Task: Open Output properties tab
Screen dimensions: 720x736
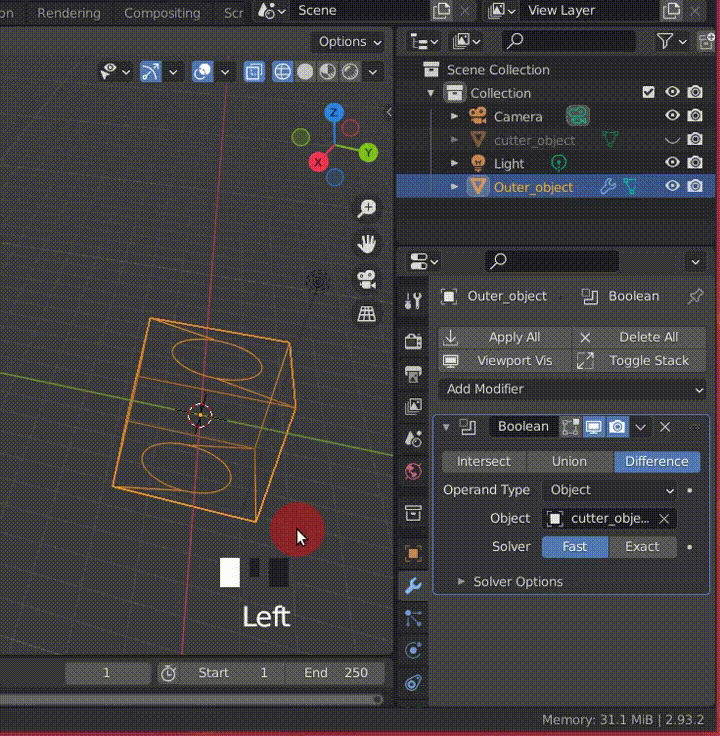Action: [x=413, y=374]
